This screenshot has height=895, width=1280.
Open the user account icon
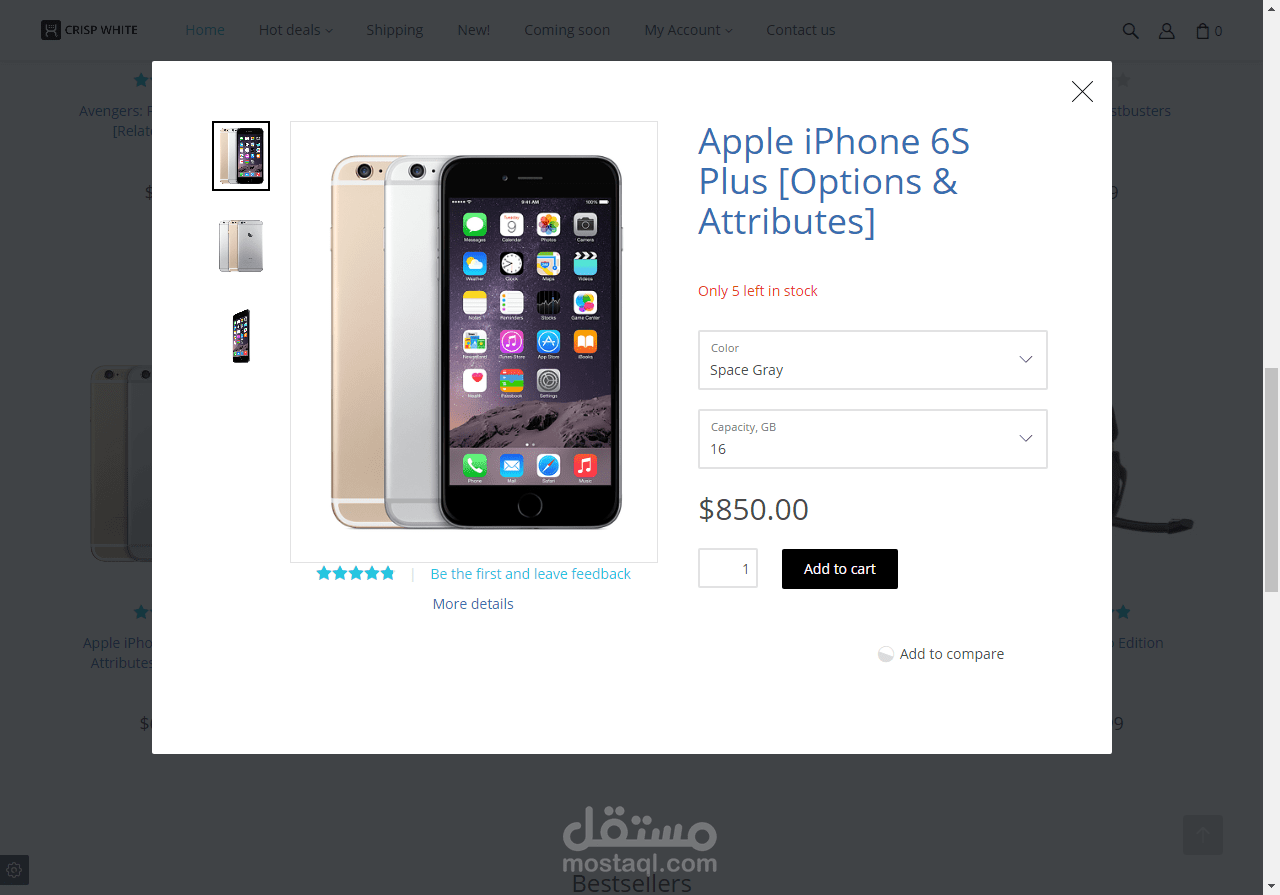pyautogui.click(x=1166, y=31)
